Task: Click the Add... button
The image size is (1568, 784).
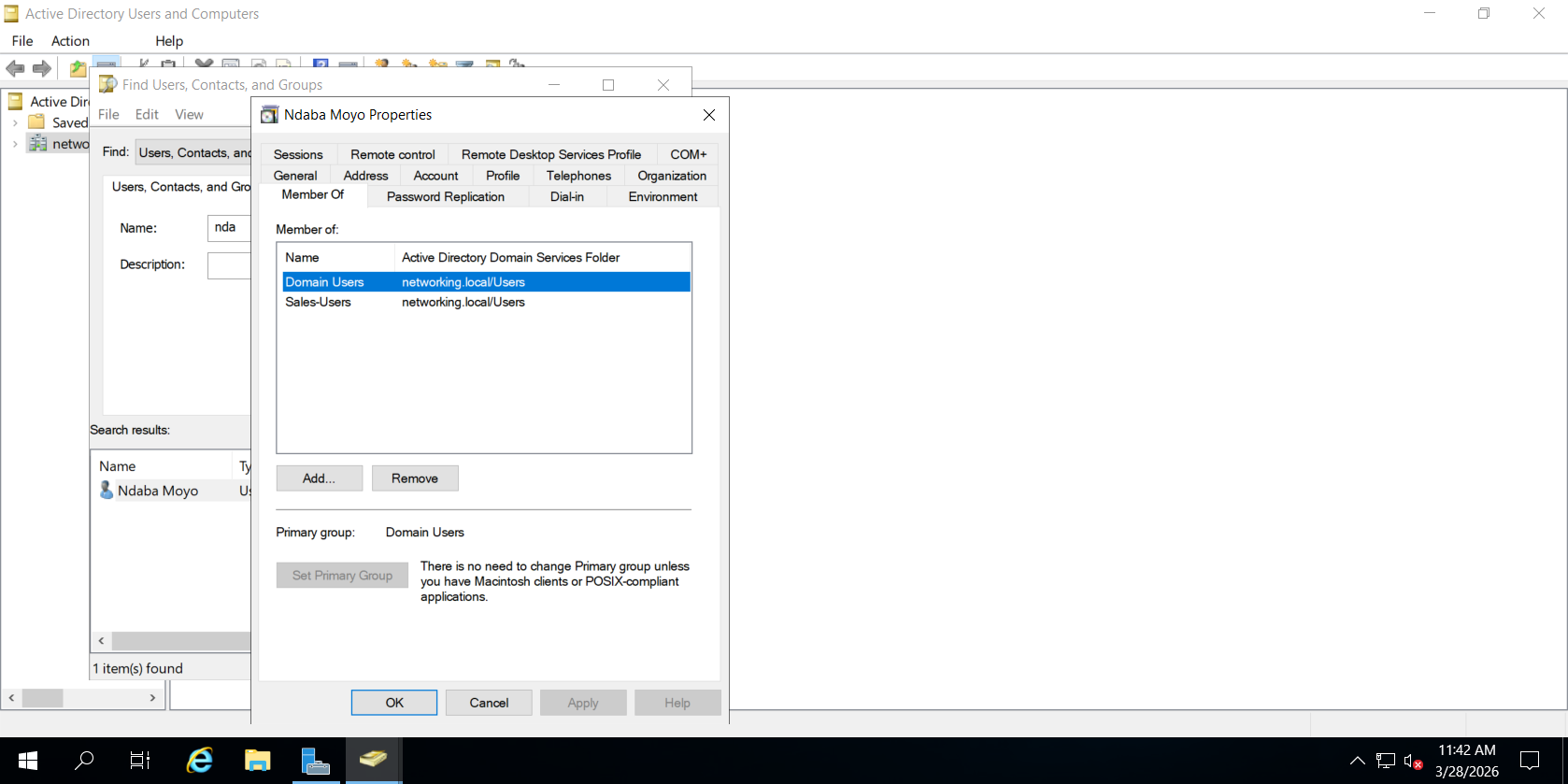Action: click(319, 478)
